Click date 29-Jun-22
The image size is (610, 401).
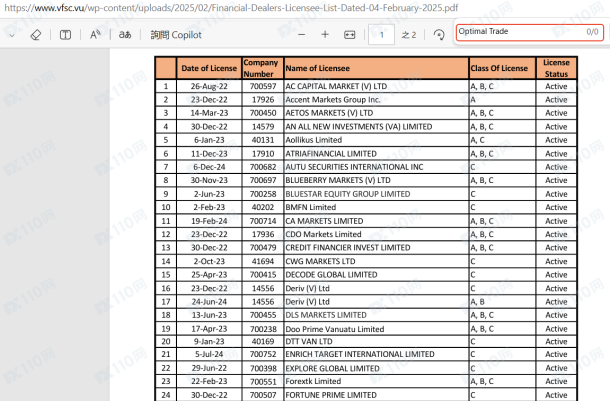209,368
